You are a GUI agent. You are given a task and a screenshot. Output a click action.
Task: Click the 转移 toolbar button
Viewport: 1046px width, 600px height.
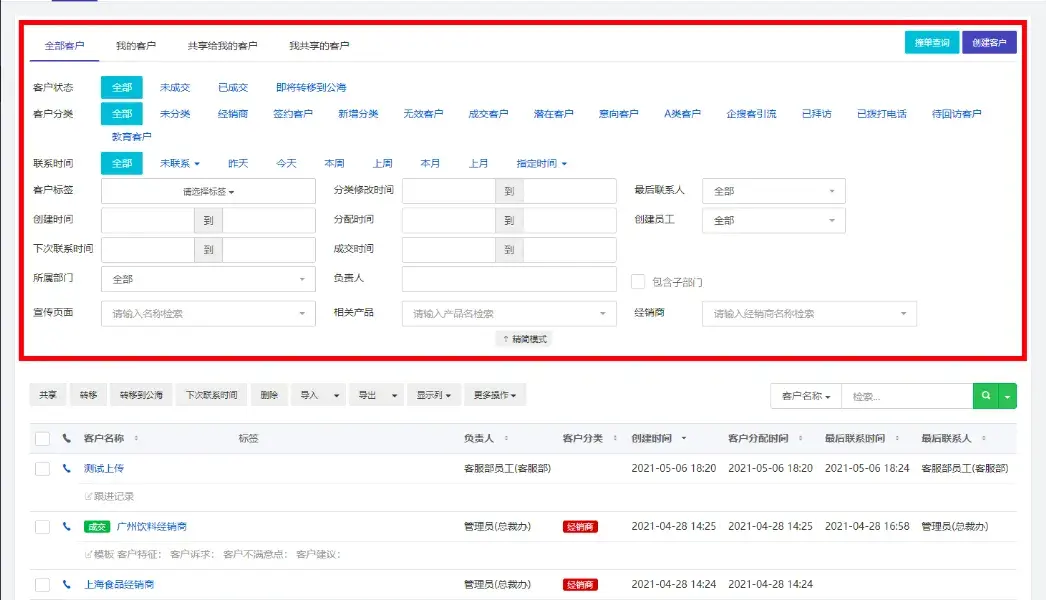coord(88,395)
